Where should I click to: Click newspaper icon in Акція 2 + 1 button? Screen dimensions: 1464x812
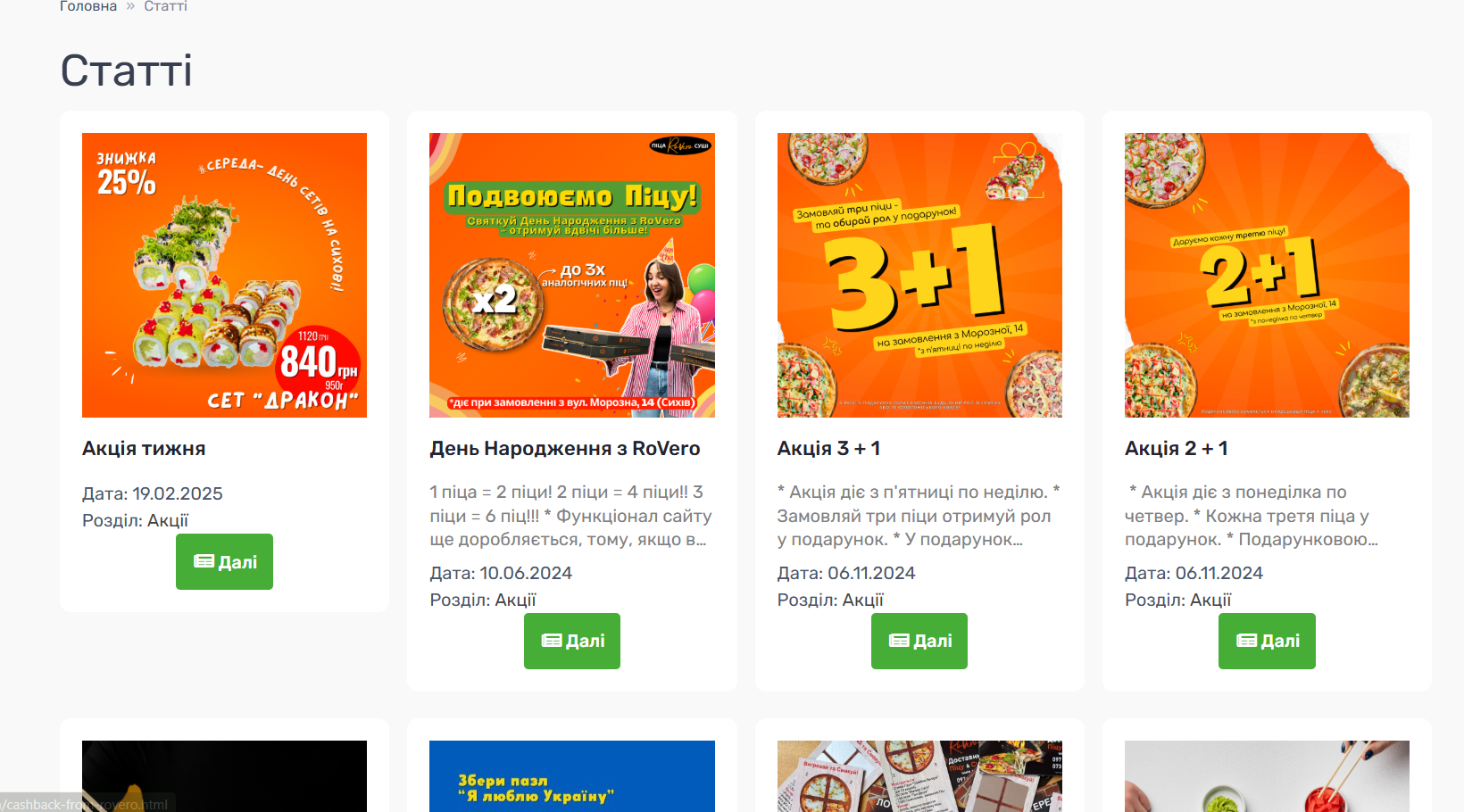[x=1246, y=641]
